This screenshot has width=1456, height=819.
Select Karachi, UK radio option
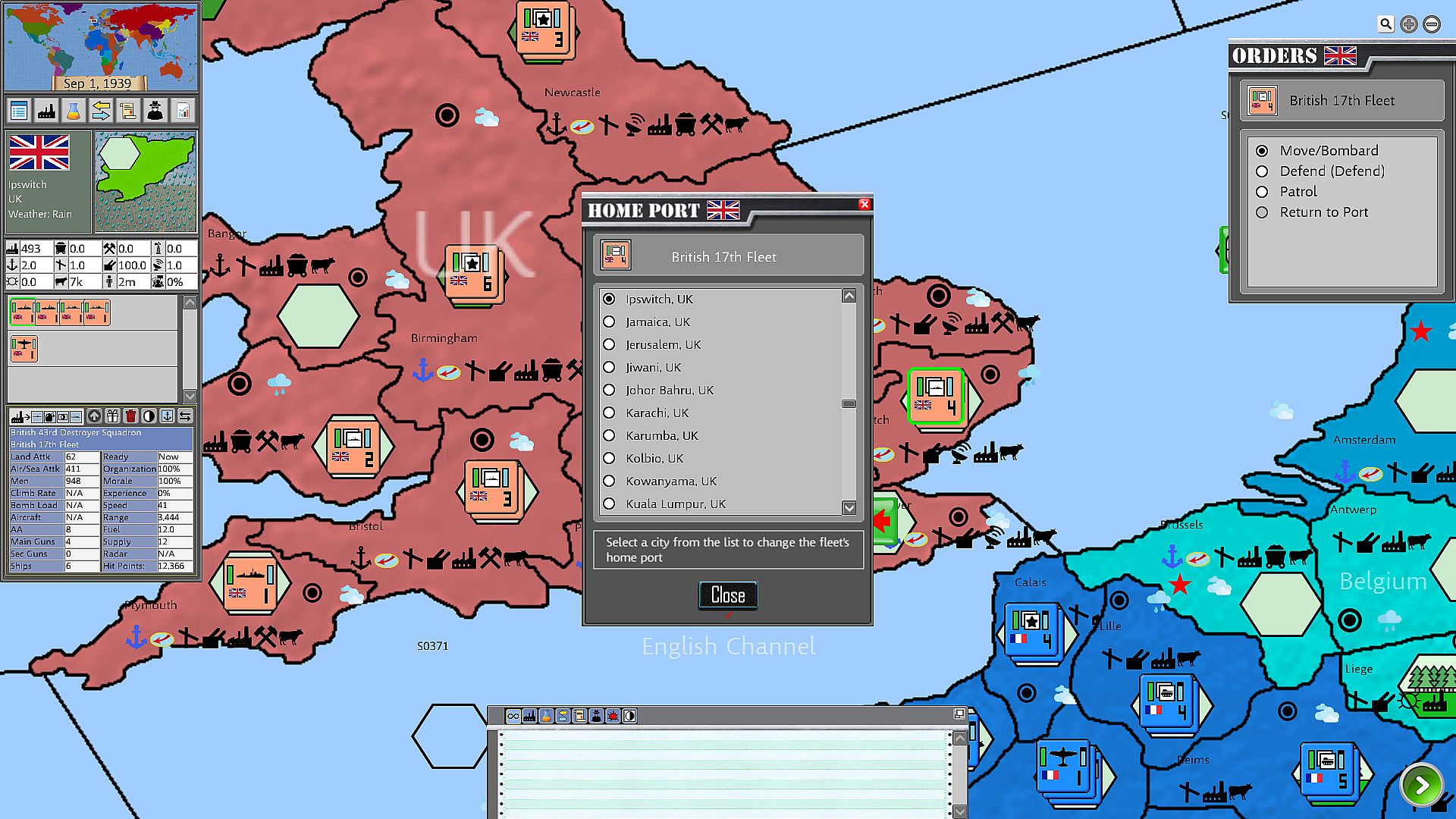pos(609,413)
